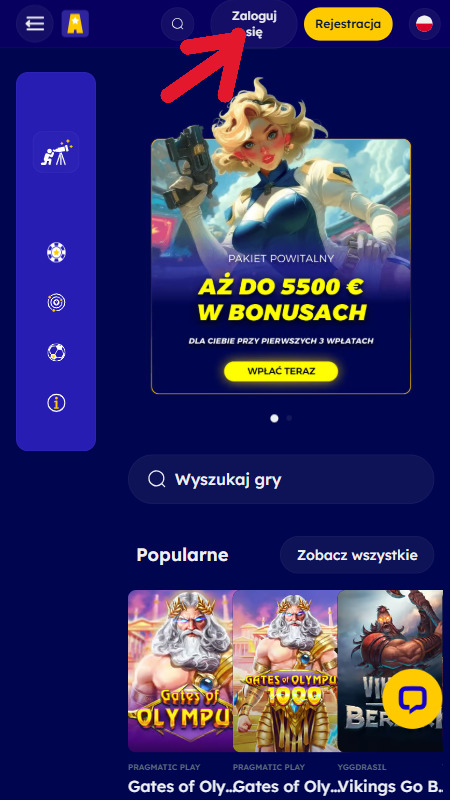The width and height of the screenshot is (450, 800).
Task: Open the Gates of Olympus 1000 thumbnail
Action: [286, 671]
